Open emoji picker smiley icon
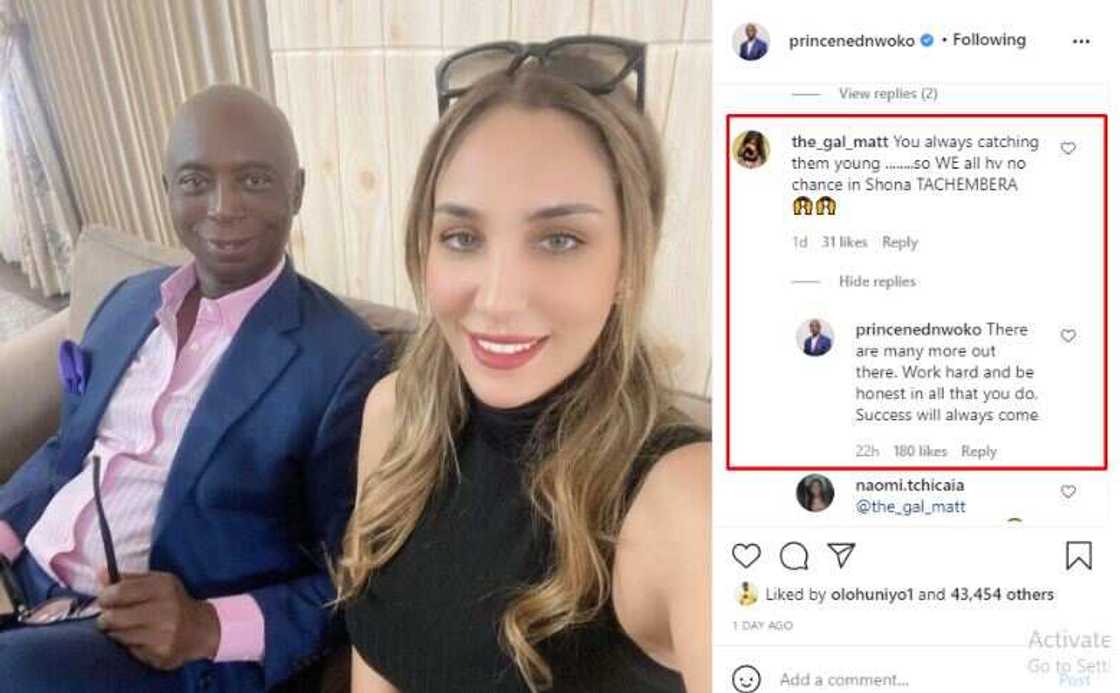This screenshot has width=1120, height=693. [746, 679]
